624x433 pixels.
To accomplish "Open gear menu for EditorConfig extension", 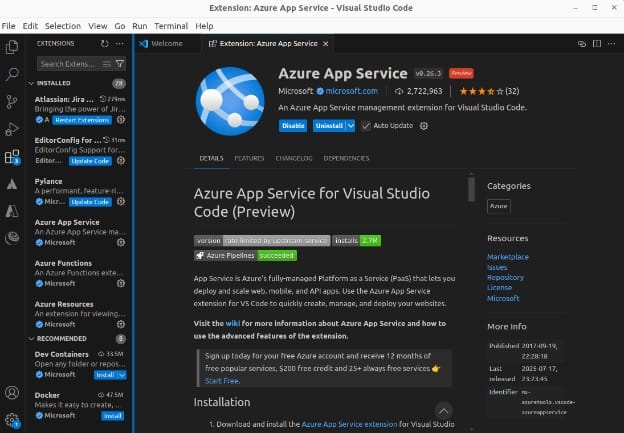I will coord(121,160).
